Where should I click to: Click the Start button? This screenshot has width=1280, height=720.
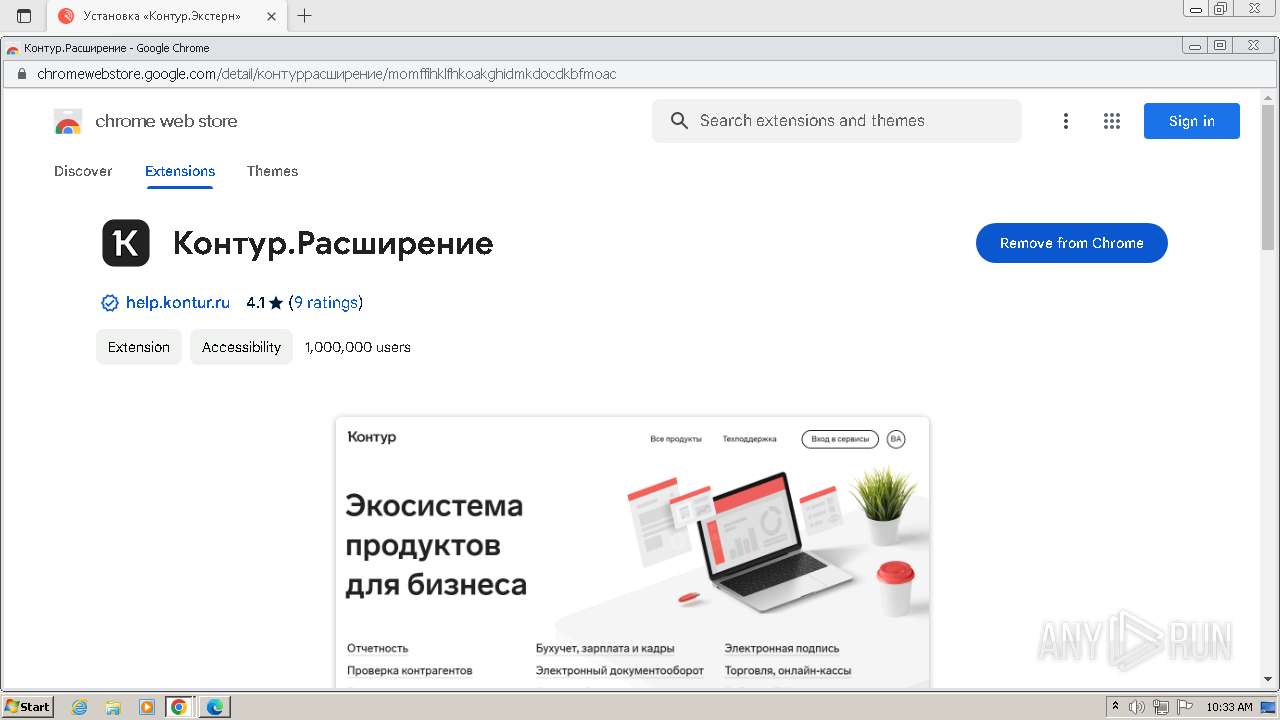[x=28, y=707]
